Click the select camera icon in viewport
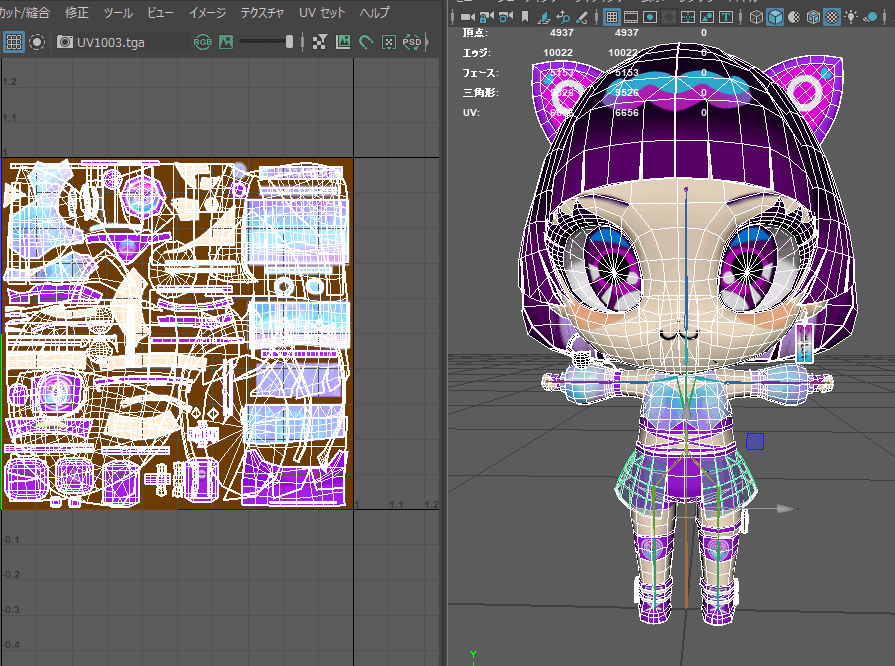Screen dimensions: 895x666 click(x=468, y=17)
